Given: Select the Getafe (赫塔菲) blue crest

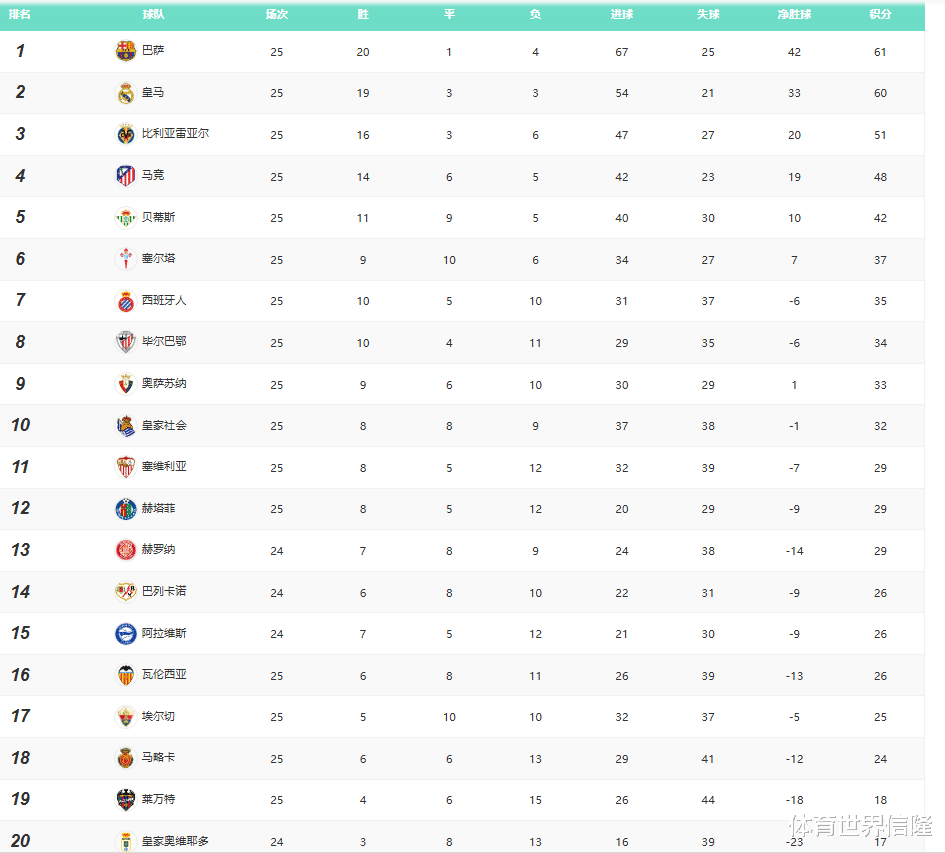Looking at the screenshot, I should [125, 509].
